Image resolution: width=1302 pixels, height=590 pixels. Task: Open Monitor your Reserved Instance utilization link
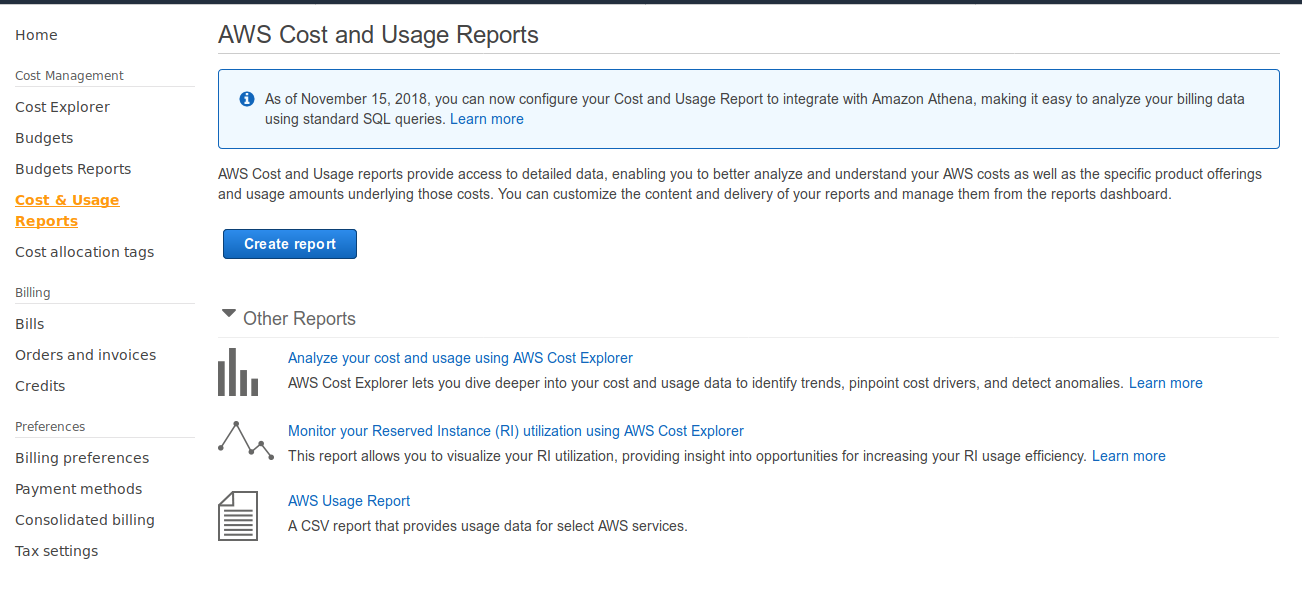(516, 431)
